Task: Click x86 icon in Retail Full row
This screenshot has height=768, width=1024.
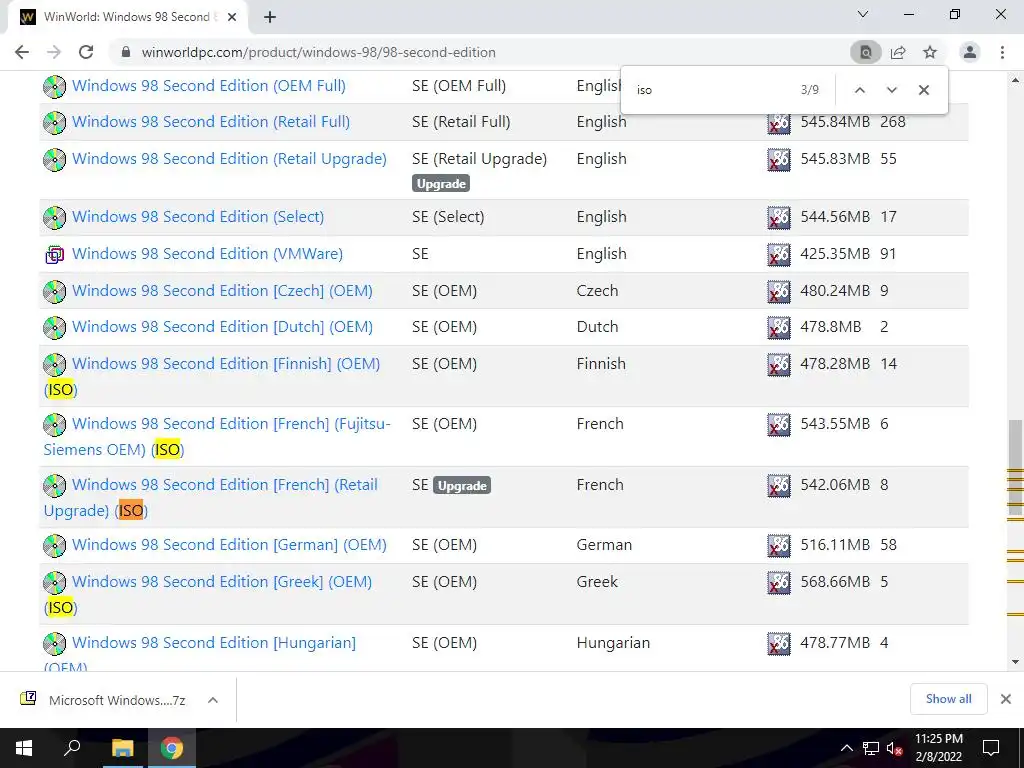Action: (x=778, y=122)
